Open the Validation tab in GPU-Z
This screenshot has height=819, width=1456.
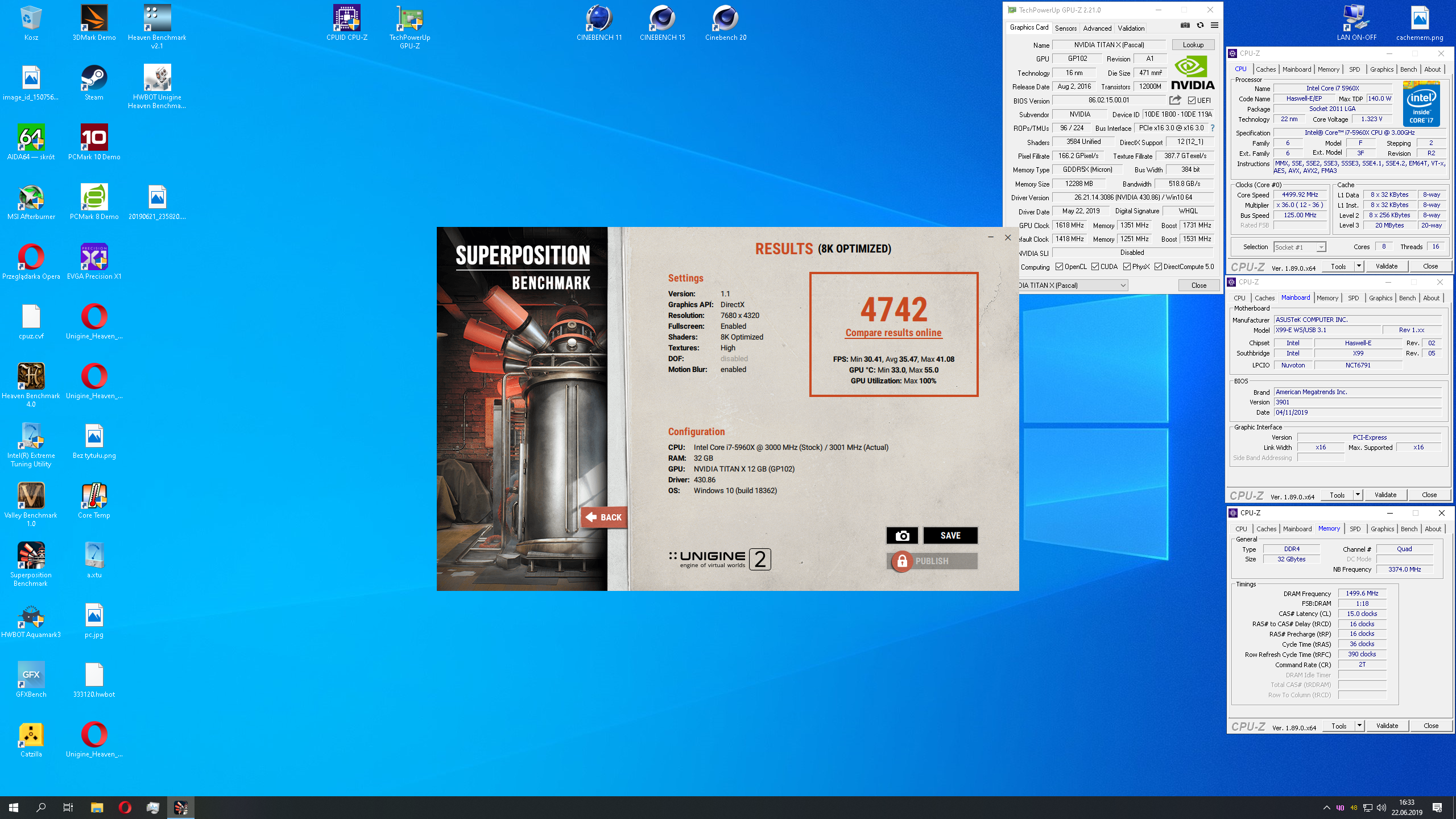[1131, 28]
